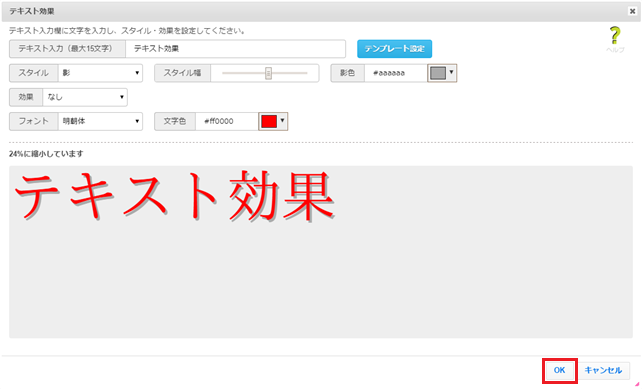Screen dimensions: 642x389
Task: Click the スタイル幅 slider handle
Action: tap(268, 73)
